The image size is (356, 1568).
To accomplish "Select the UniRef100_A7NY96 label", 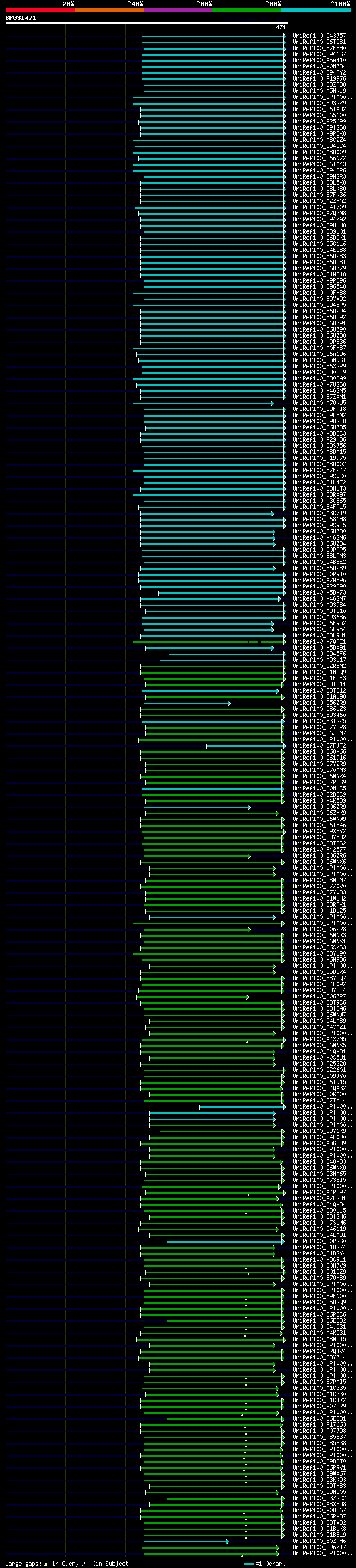I will 319,580.
